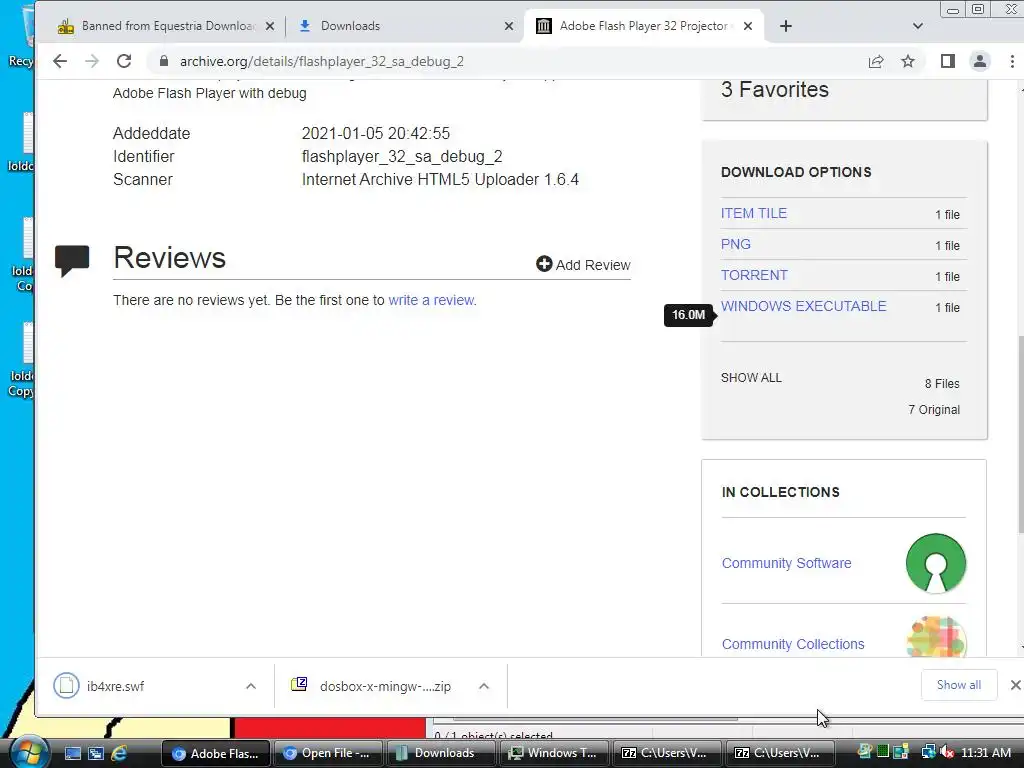
Task: Expand the tab search chevron
Action: pos(918,26)
